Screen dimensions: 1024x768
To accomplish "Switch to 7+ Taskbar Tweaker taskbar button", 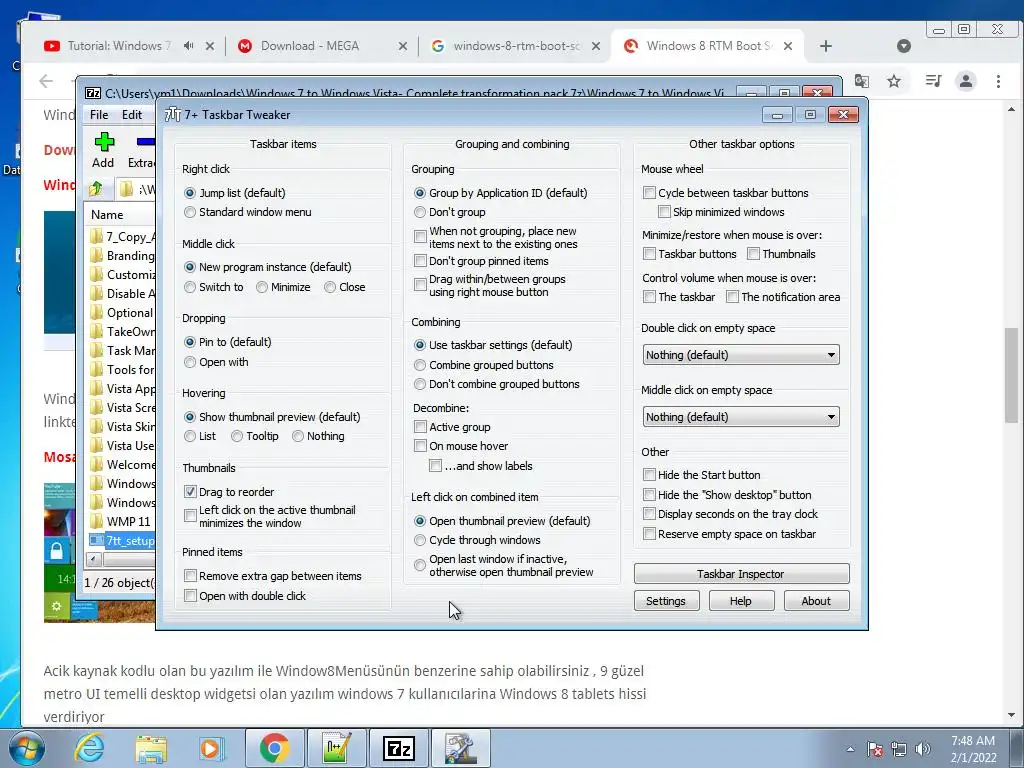I will click(x=461, y=748).
